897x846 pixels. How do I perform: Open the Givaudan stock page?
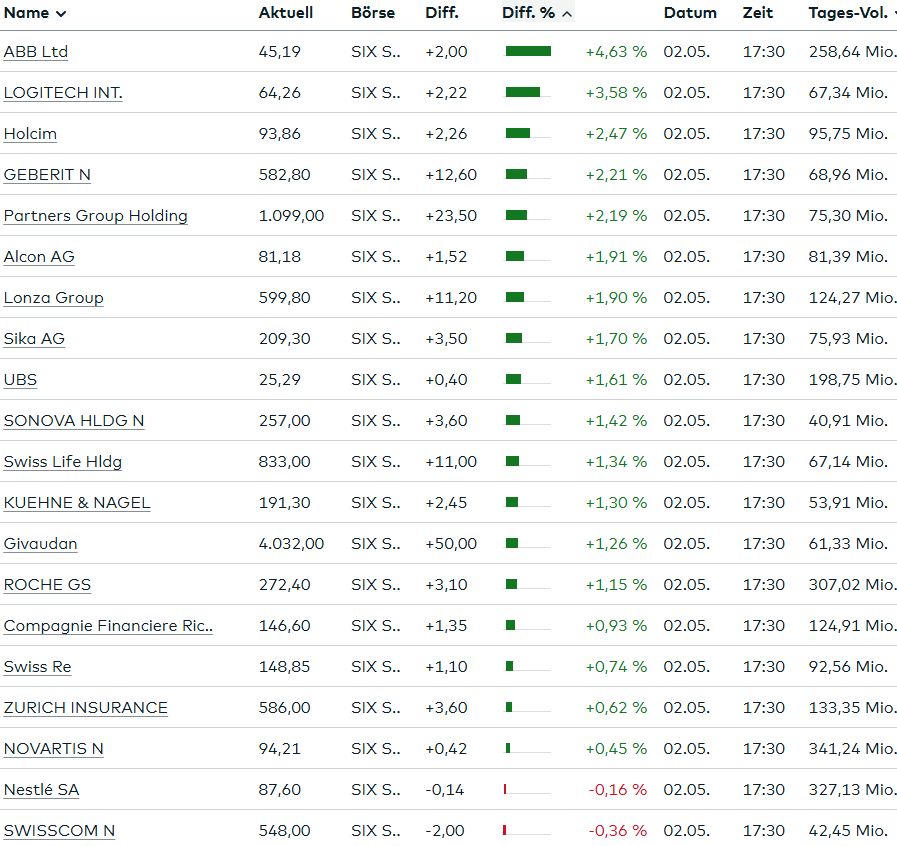pos(40,543)
